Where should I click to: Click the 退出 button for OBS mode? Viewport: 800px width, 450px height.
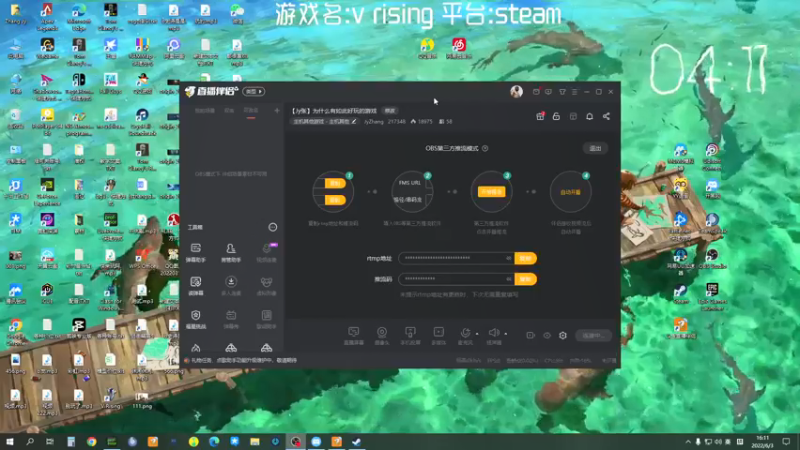point(595,148)
